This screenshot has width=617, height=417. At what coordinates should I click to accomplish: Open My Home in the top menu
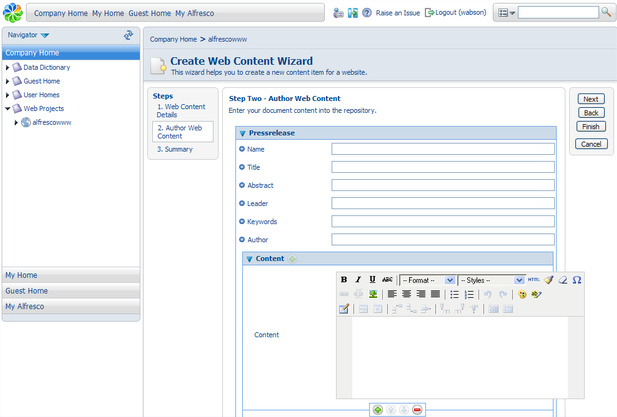[x=108, y=13]
